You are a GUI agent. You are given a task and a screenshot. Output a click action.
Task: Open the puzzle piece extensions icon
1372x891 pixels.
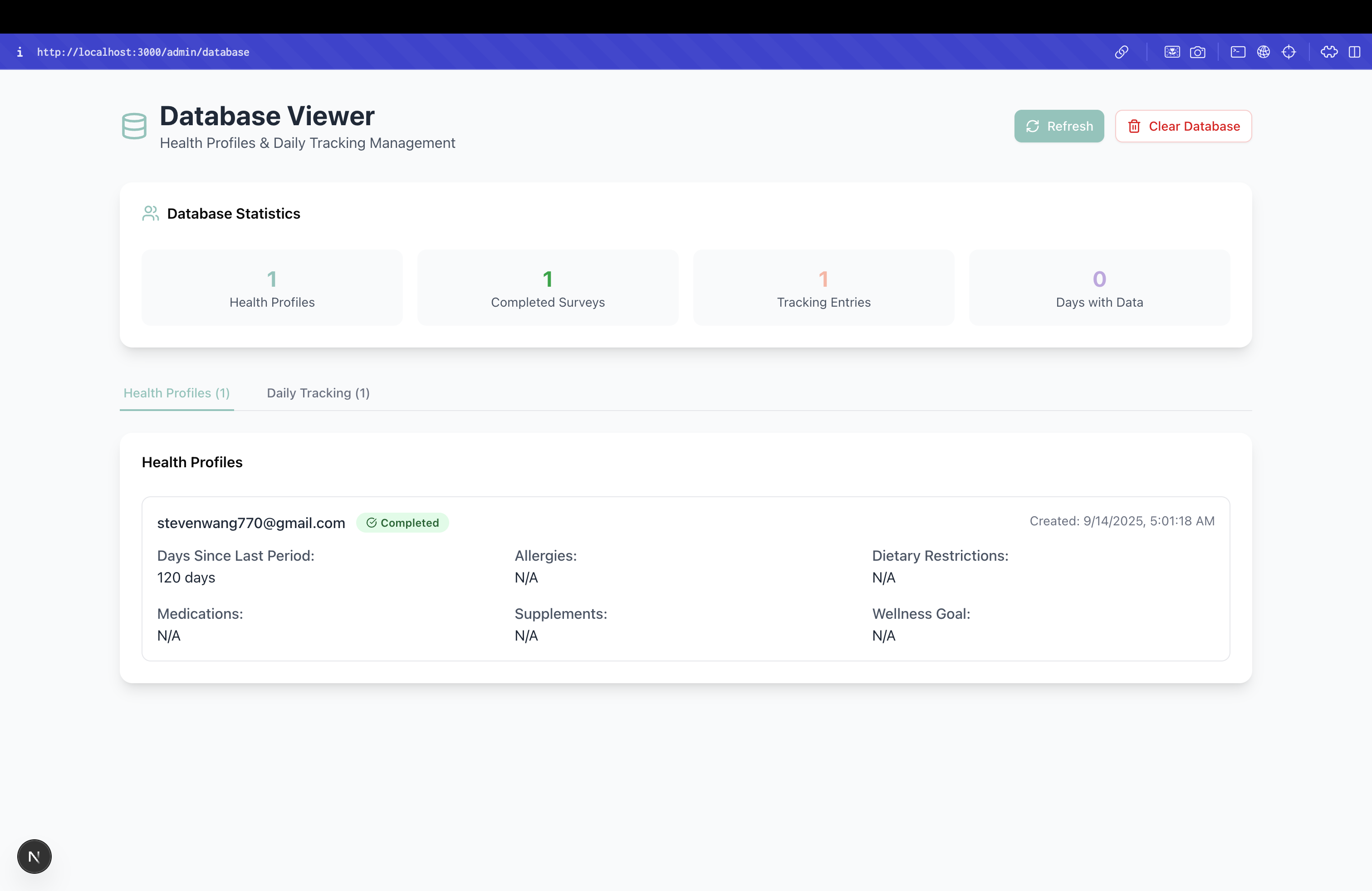tap(1329, 52)
